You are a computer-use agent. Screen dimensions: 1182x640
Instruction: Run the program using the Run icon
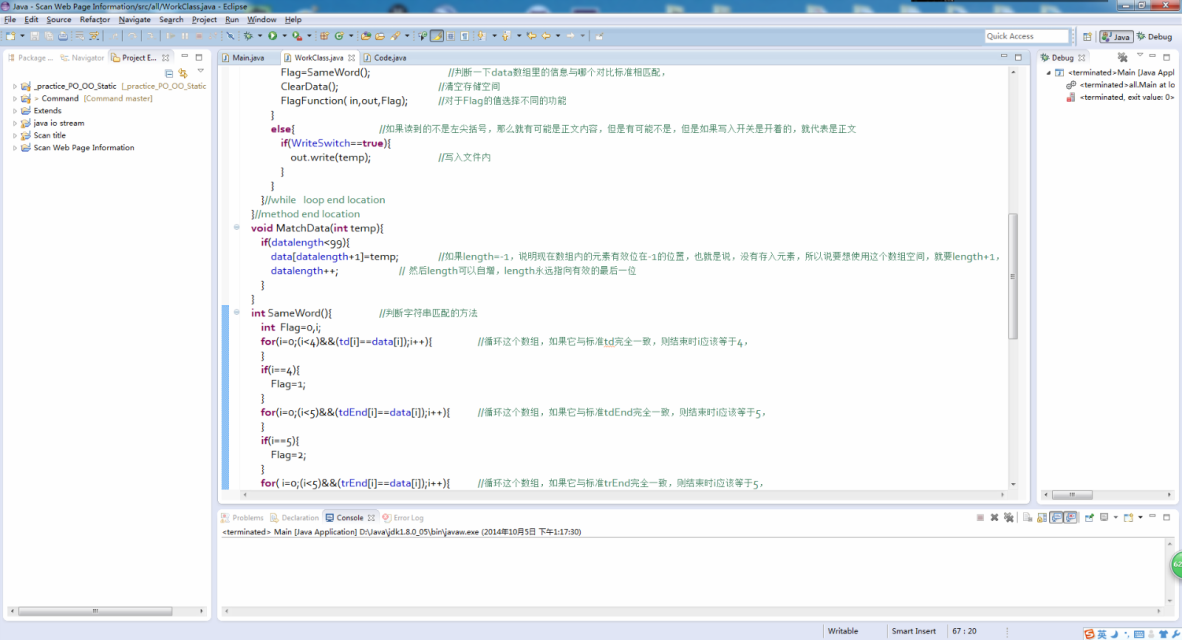pyautogui.click(x=273, y=35)
